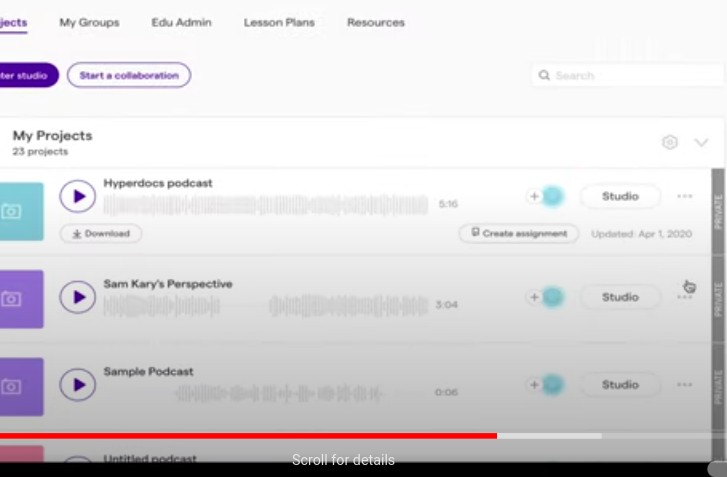The width and height of the screenshot is (727, 477).
Task: Open more options for Hyperdocs podcast
Action: [685, 197]
